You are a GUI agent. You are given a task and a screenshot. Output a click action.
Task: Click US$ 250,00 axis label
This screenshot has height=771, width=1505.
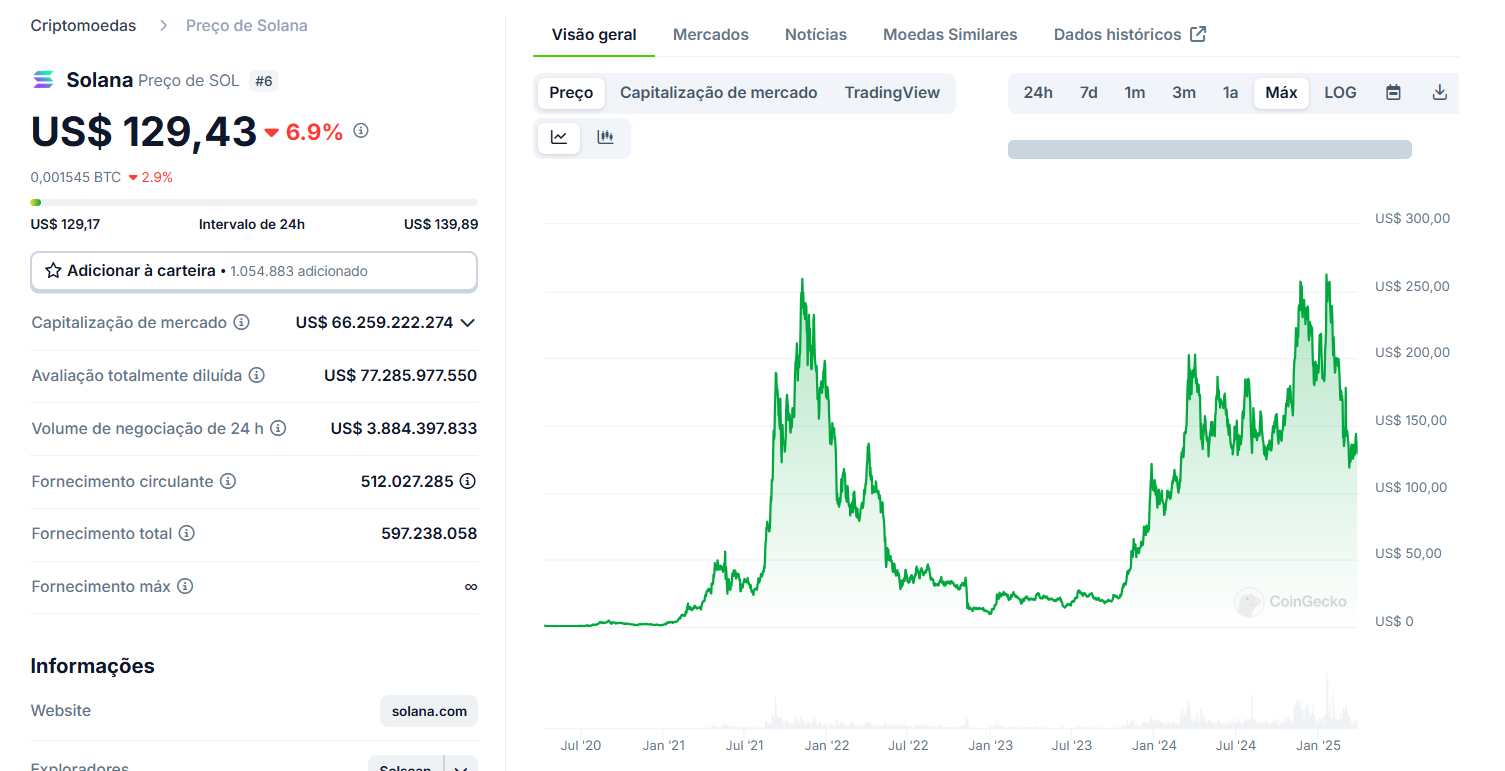coord(1412,286)
